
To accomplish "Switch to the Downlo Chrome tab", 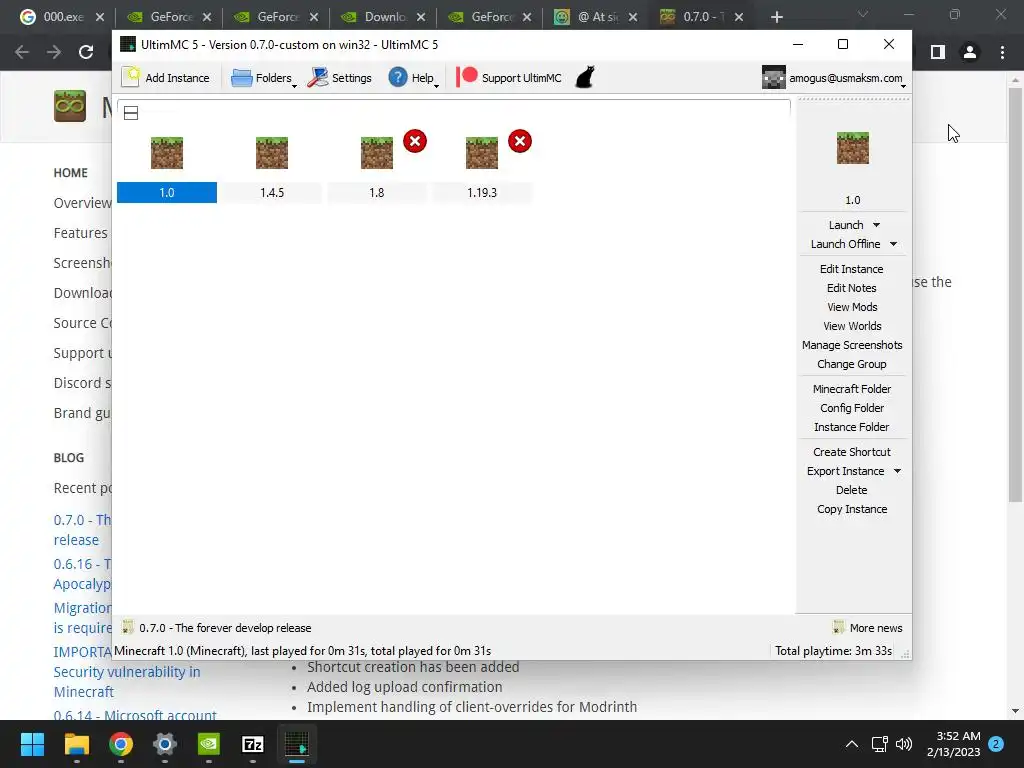I will coord(383,17).
